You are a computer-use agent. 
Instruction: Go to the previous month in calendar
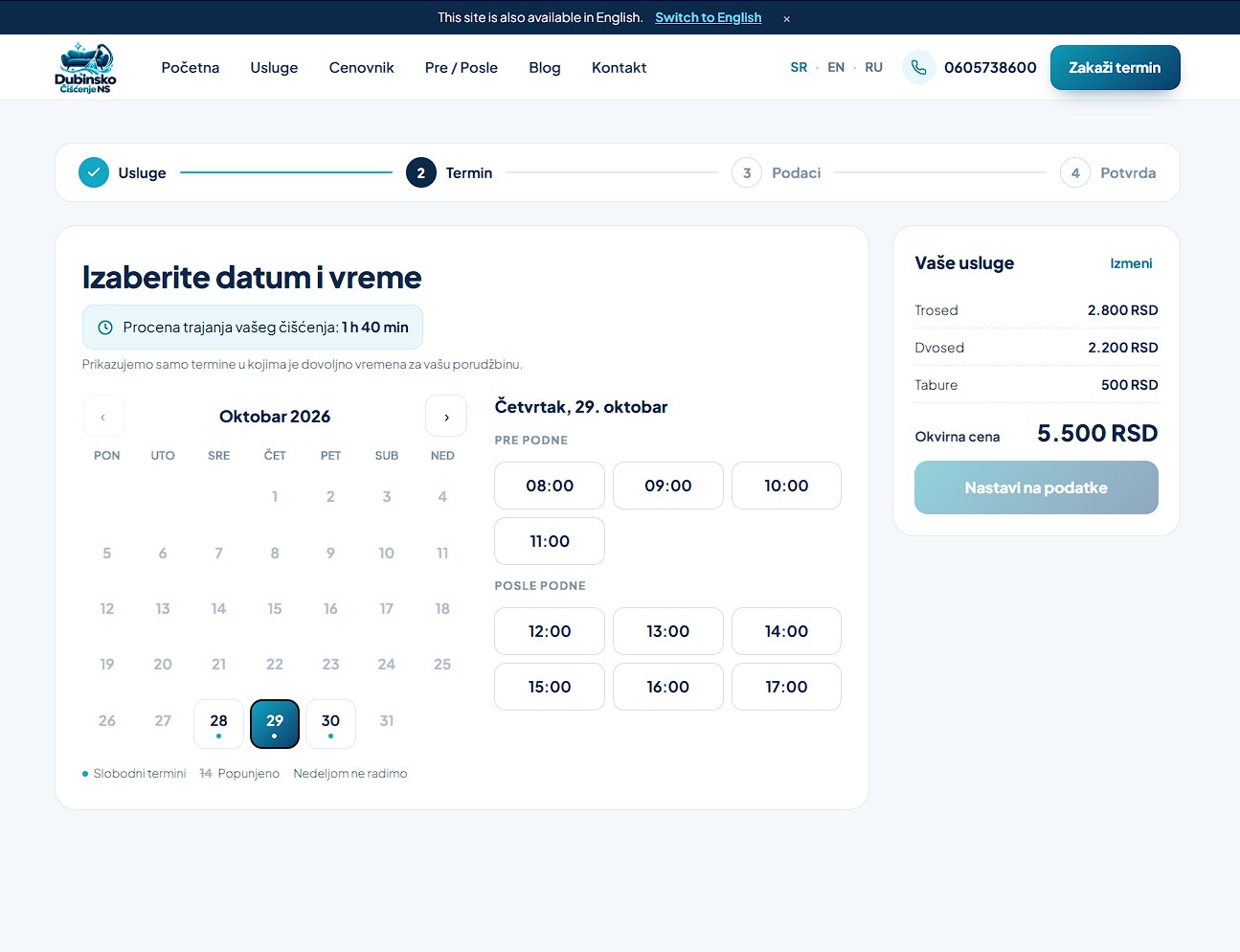click(103, 417)
